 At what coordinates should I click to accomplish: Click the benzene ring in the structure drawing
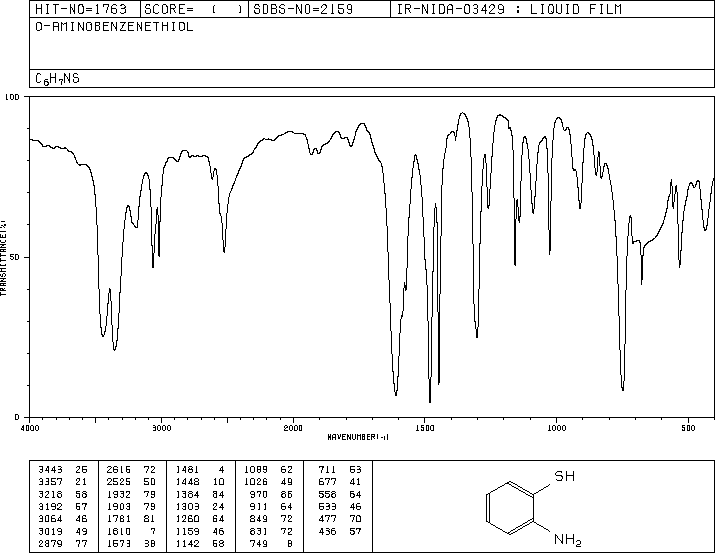[510, 507]
